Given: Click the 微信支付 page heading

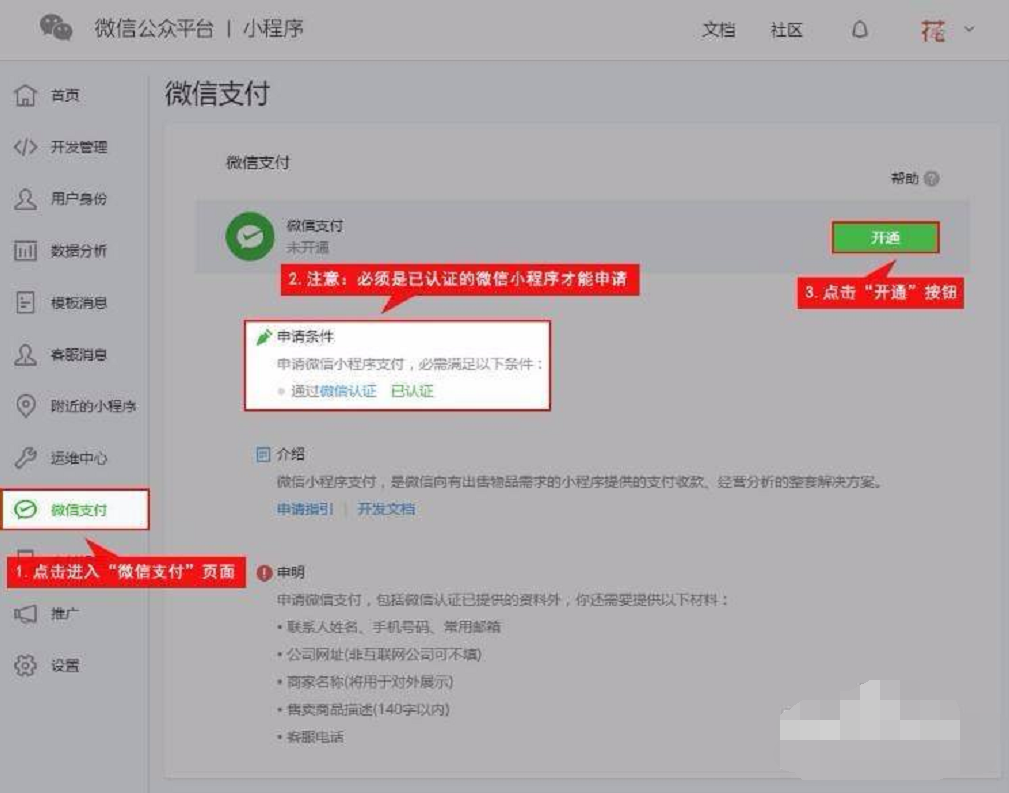Looking at the screenshot, I should tap(218, 94).
